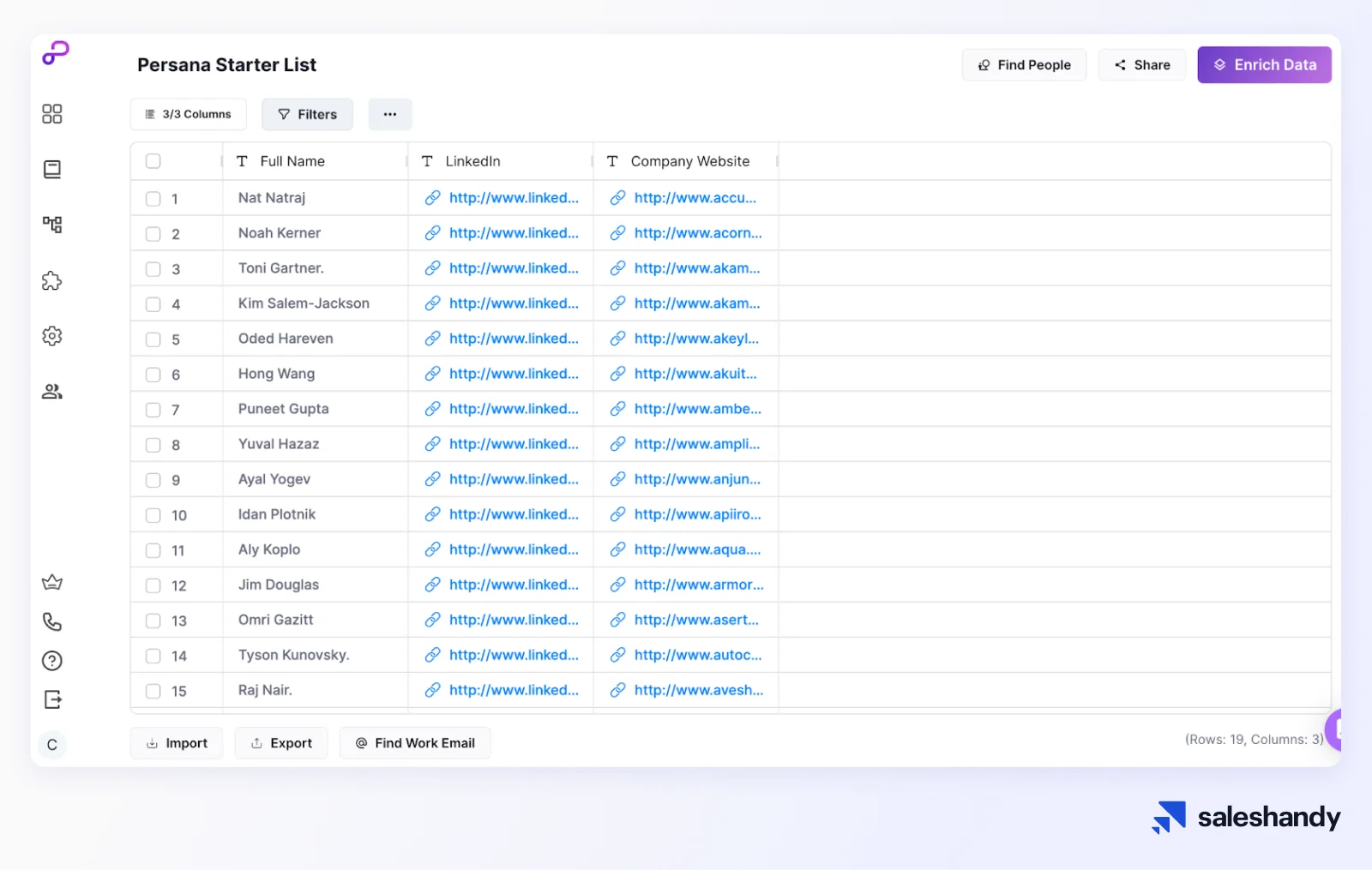Click the Enrich Data button
Screen dimensions: 1372x870
coord(1264,64)
